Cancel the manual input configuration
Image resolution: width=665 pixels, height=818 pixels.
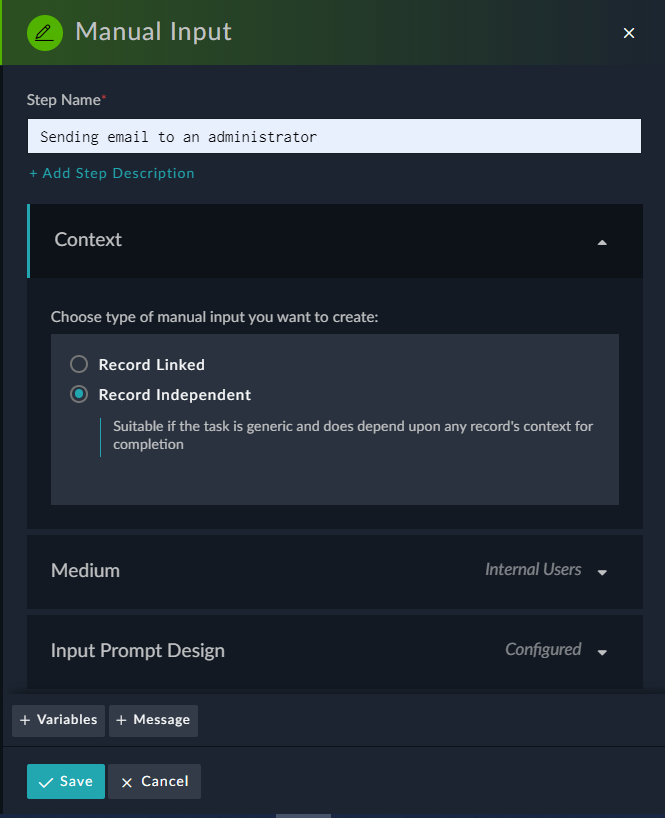(x=154, y=781)
